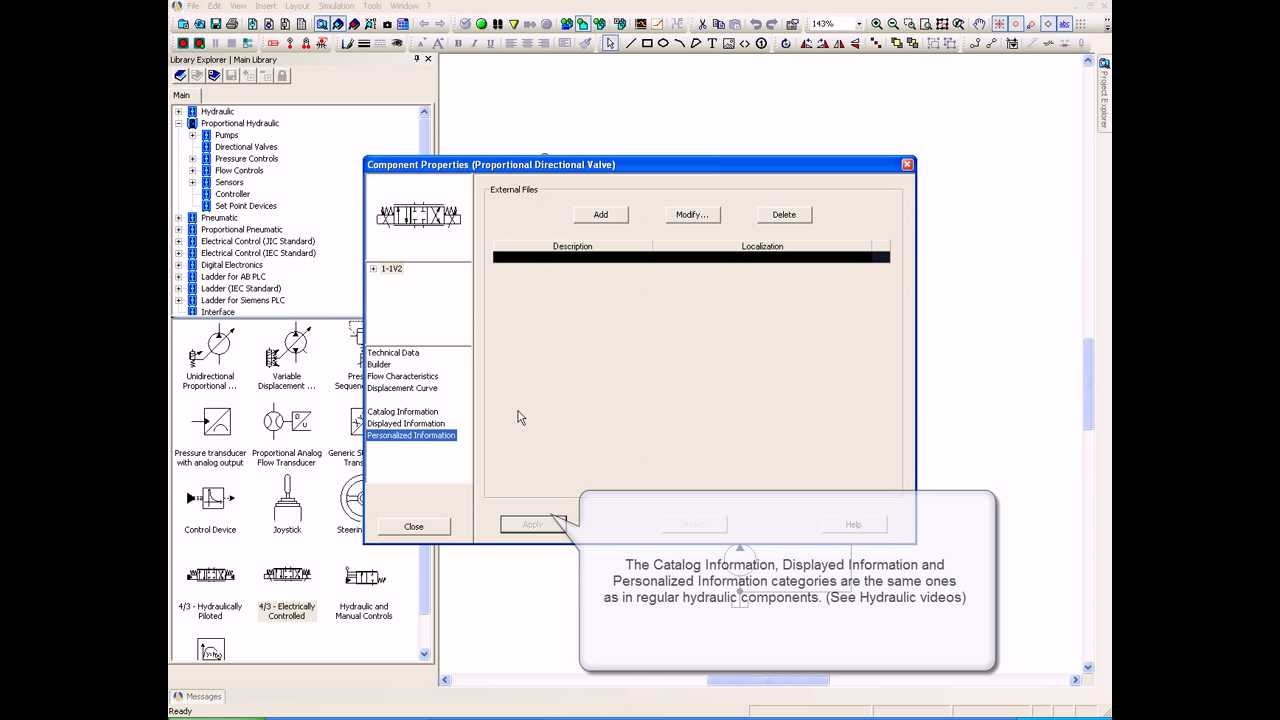Select Directional Valves in library tree
The height and width of the screenshot is (720, 1280).
point(246,147)
